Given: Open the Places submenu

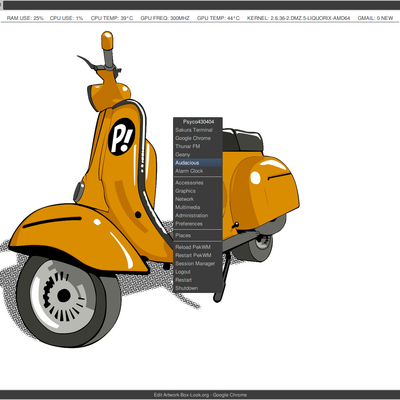Looking at the screenshot, I should (x=198, y=235).
